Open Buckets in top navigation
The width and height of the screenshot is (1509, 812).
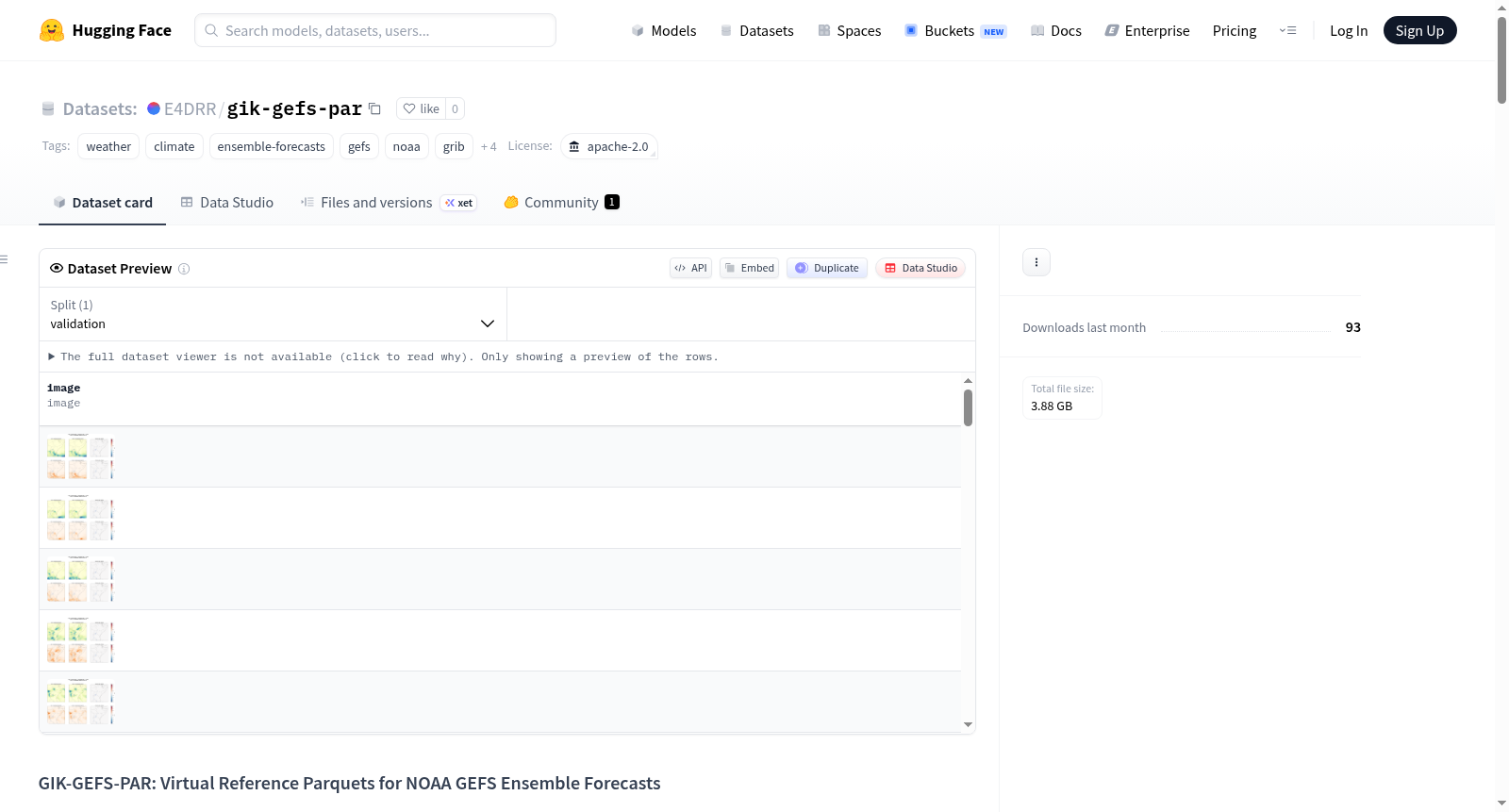tap(955, 30)
